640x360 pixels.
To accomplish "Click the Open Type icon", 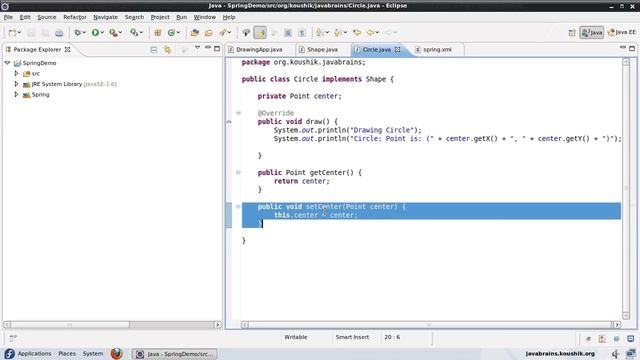I will click(x=195, y=33).
